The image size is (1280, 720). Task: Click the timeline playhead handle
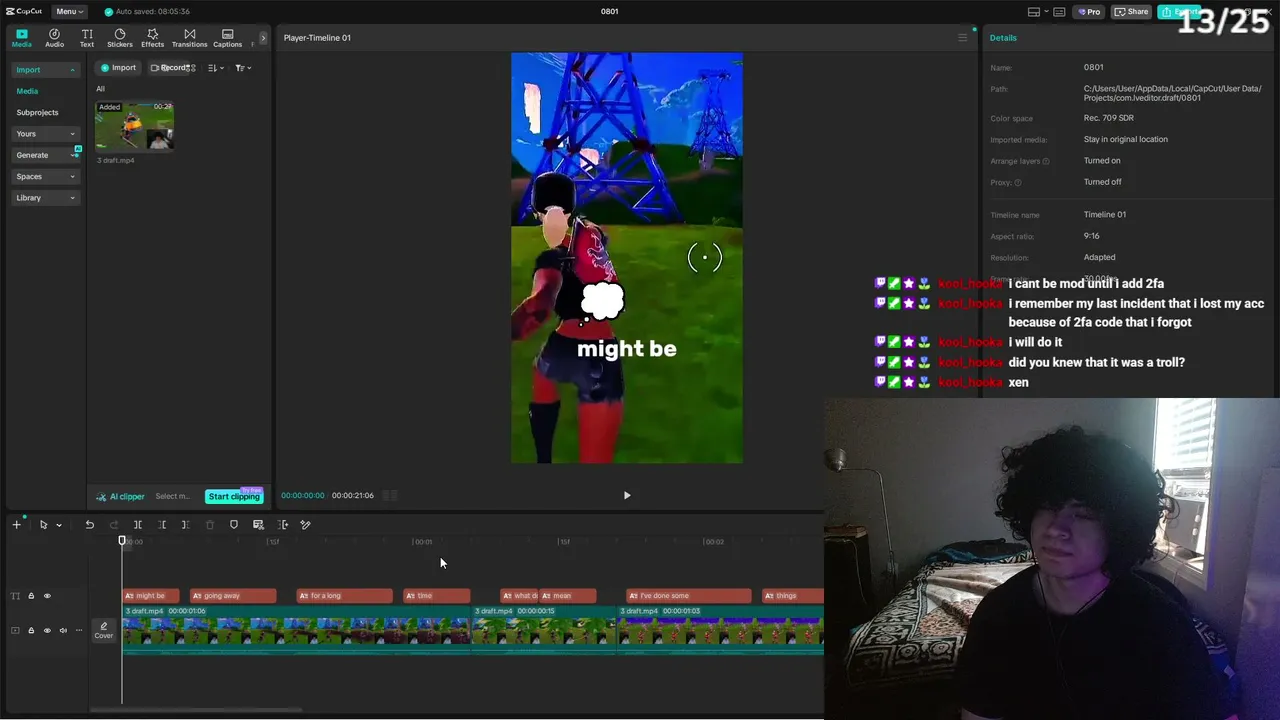point(123,541)
